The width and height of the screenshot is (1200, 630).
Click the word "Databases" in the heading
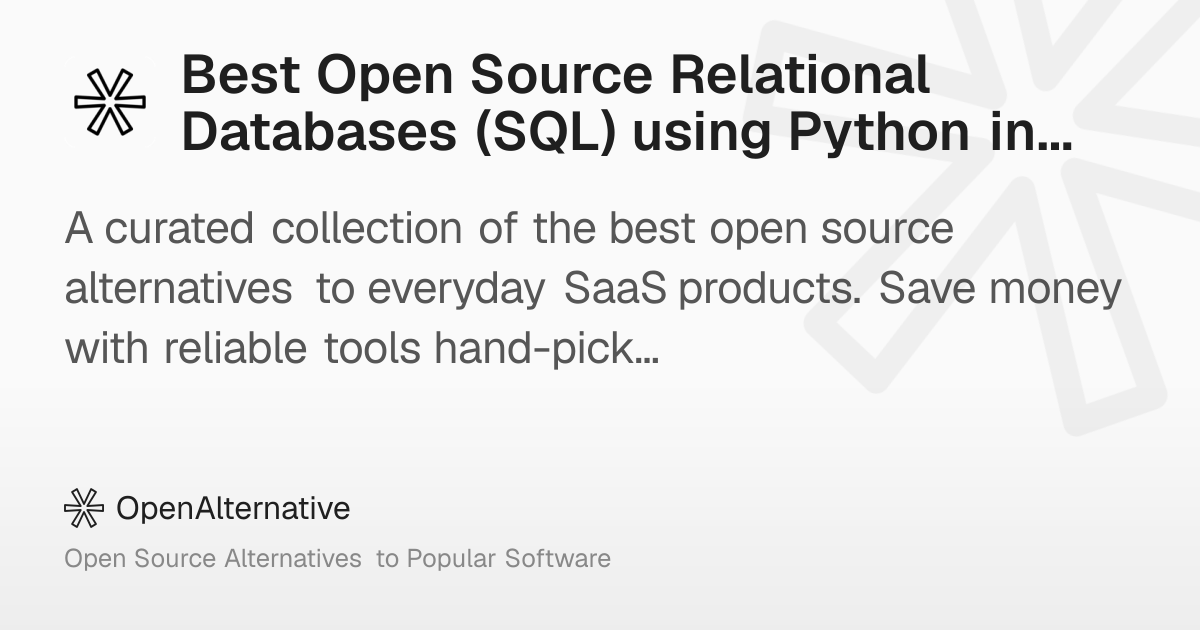(323, 134)
